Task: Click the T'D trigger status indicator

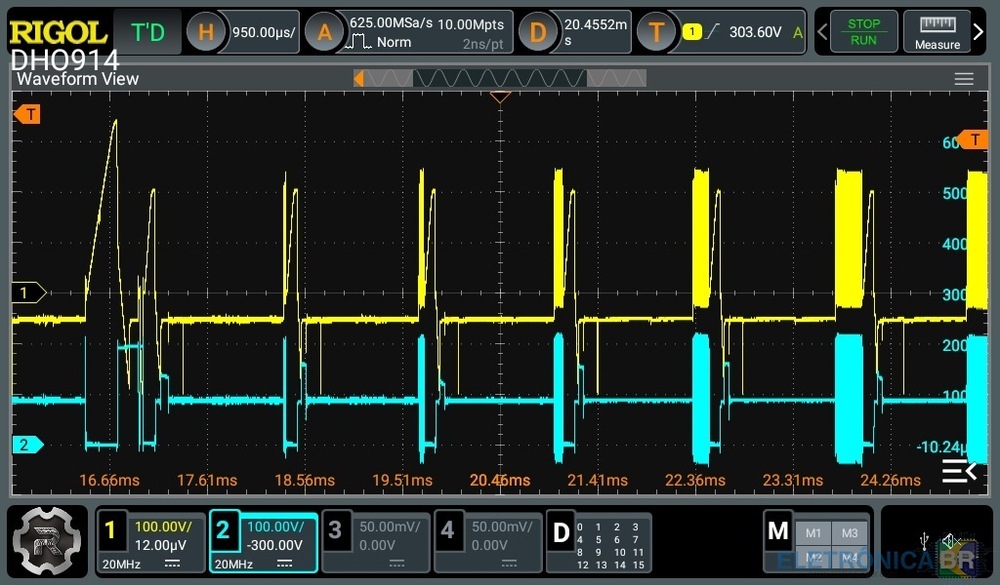Action: [x=147, y=32]
